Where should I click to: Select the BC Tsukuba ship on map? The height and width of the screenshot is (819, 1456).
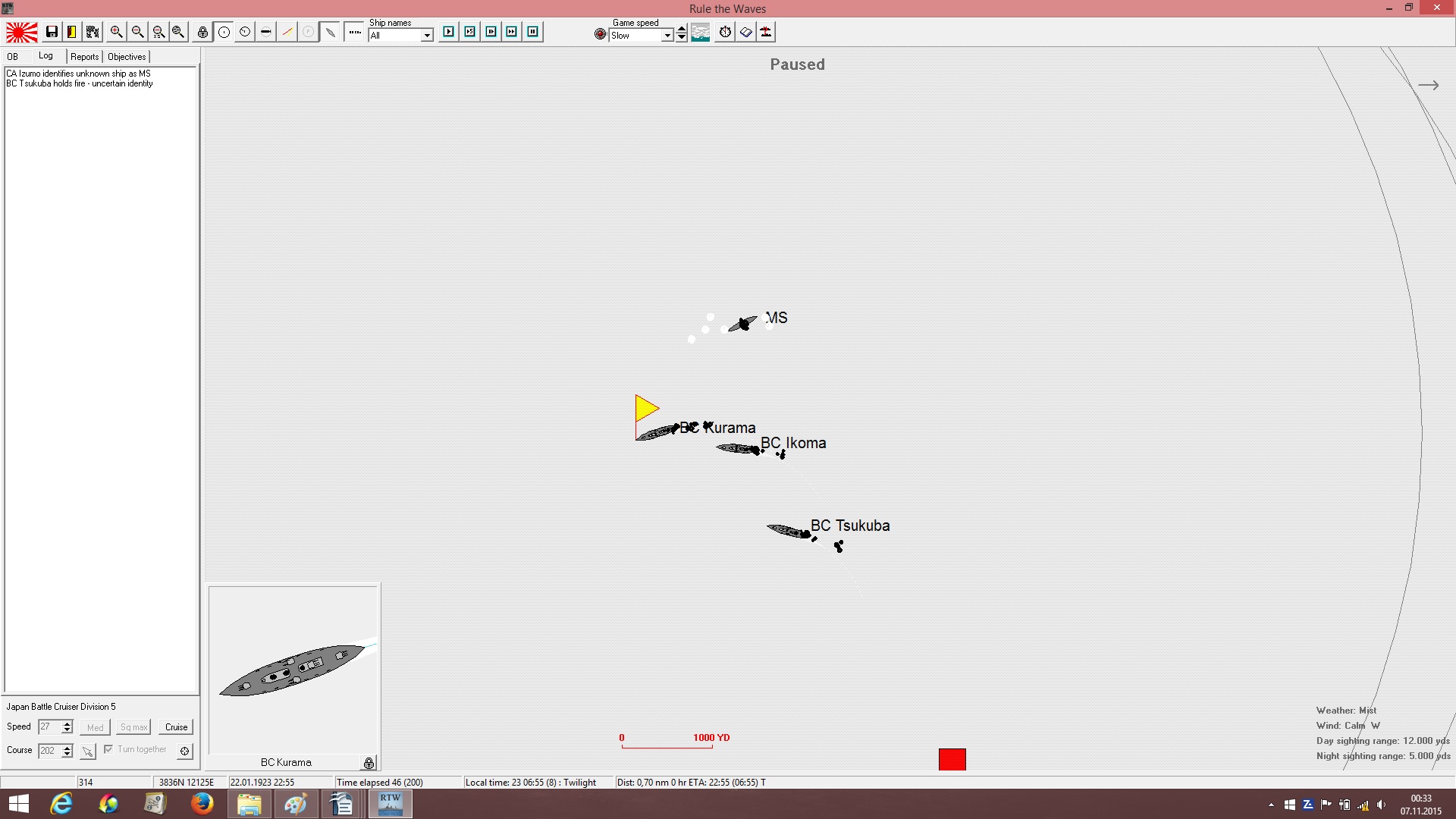[789, 531]
